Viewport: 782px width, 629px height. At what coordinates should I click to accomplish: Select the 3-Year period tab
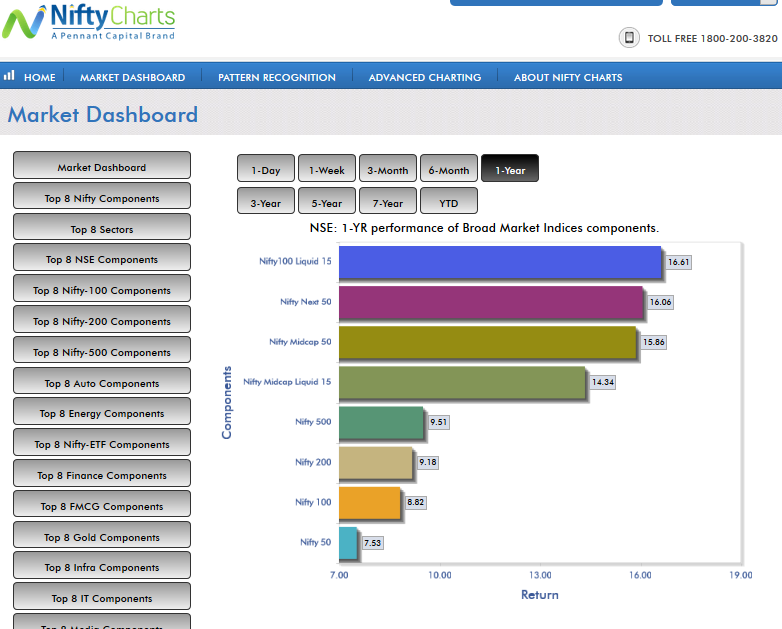pos(266,201)
